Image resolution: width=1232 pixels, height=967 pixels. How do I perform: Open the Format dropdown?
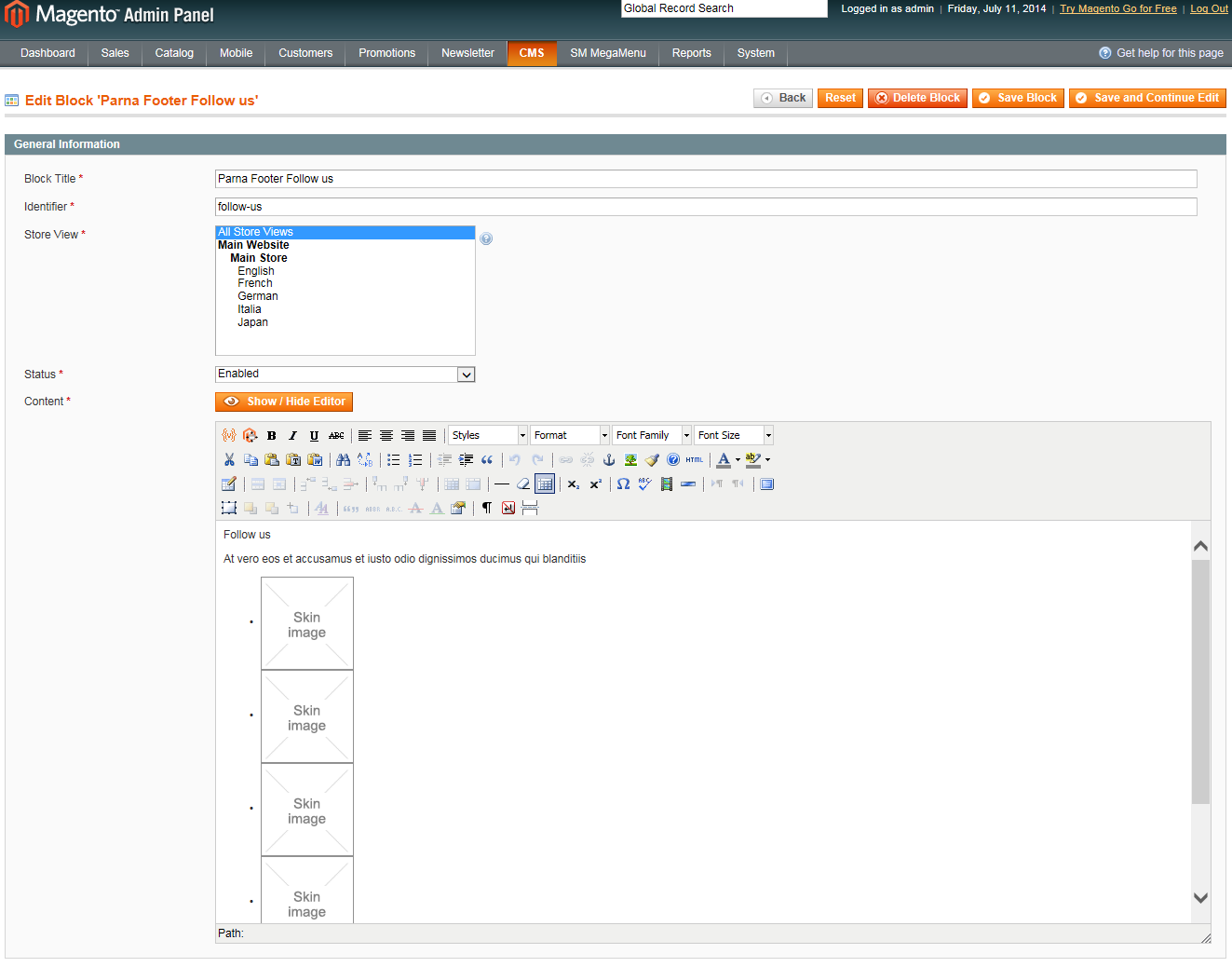pos(570,435)
